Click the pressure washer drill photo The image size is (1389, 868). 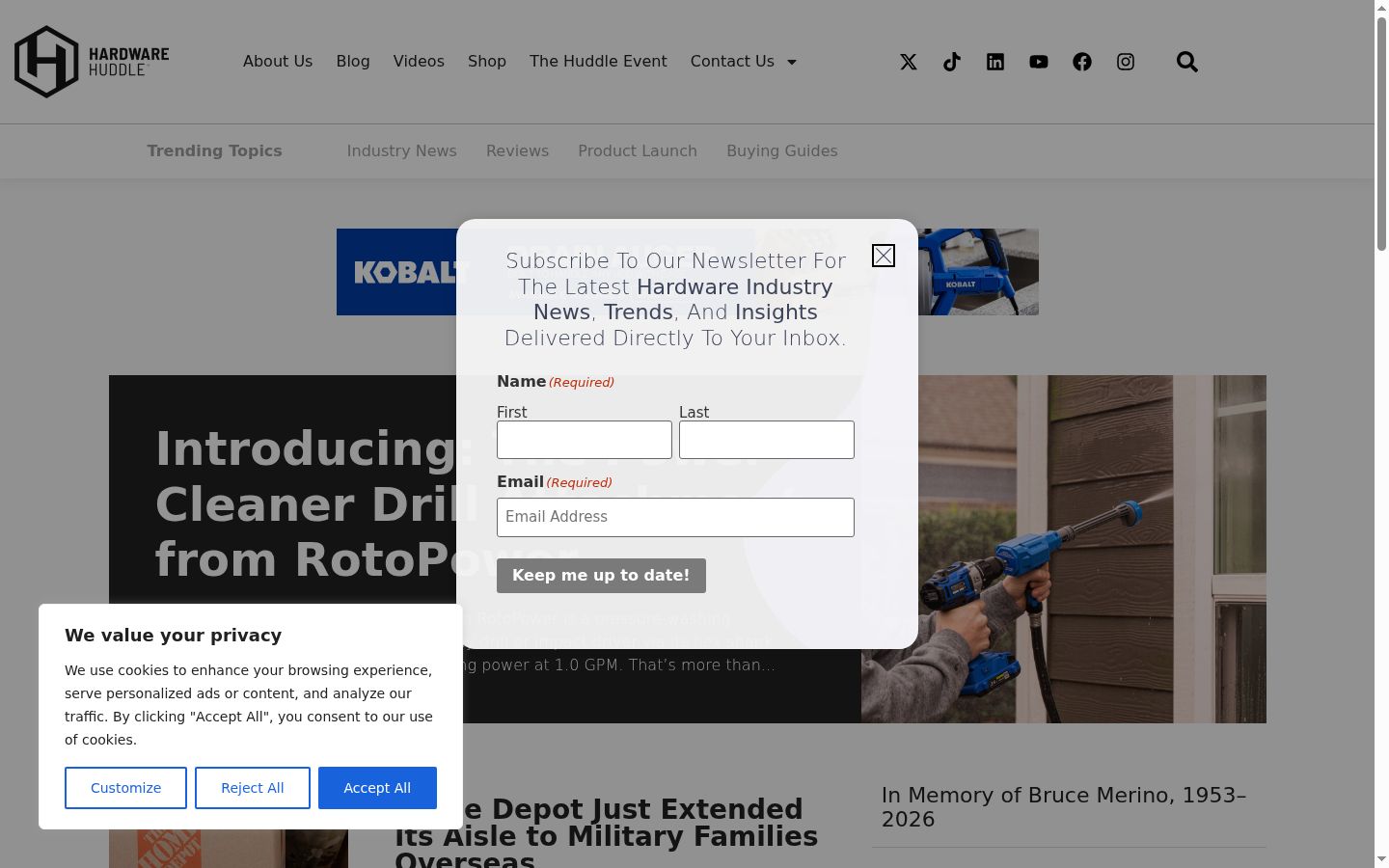pos(1064,549)
